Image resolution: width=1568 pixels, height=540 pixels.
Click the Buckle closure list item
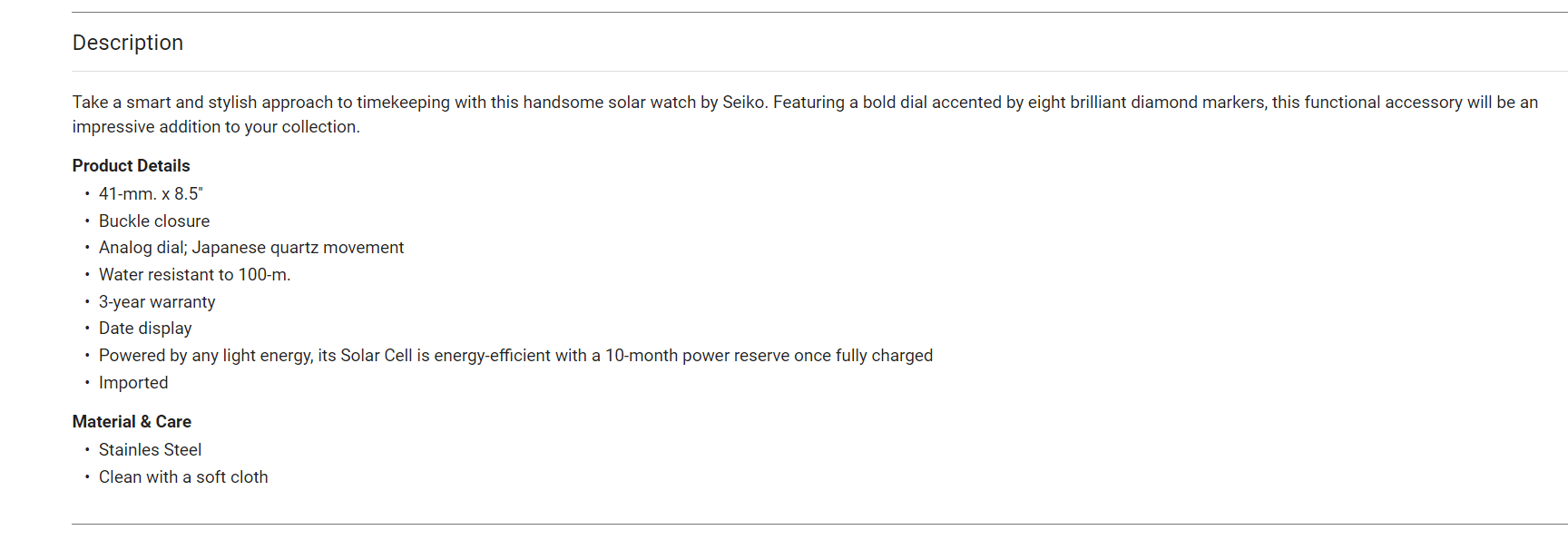[x=154, y=221]
